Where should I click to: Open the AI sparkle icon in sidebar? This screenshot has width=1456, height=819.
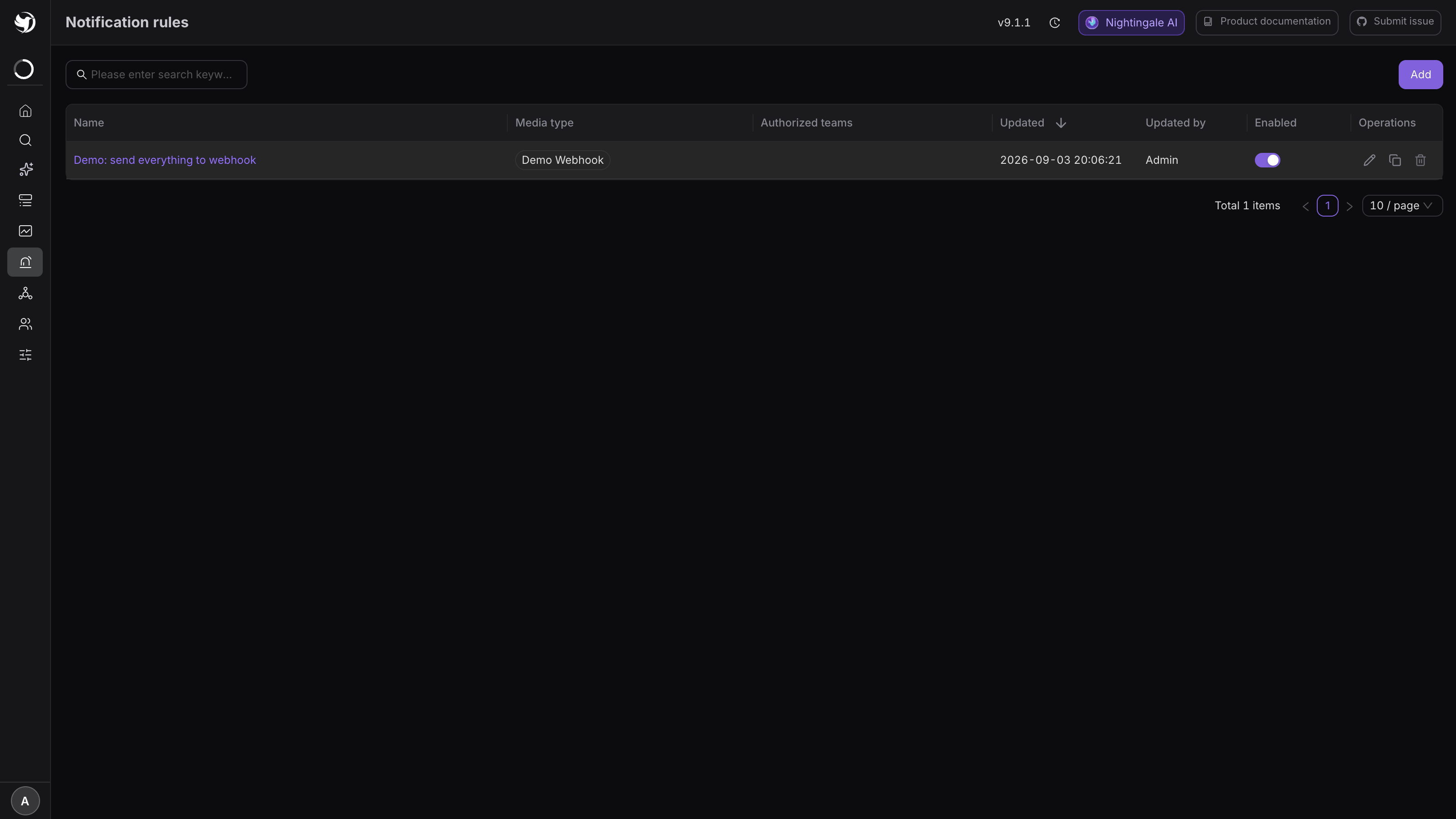coord(25,170)
